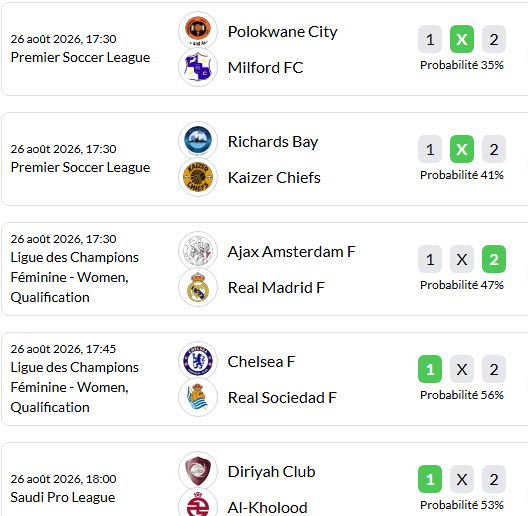Click the Probabilité 47% label

pyautogui.click(x=462, y=285)
